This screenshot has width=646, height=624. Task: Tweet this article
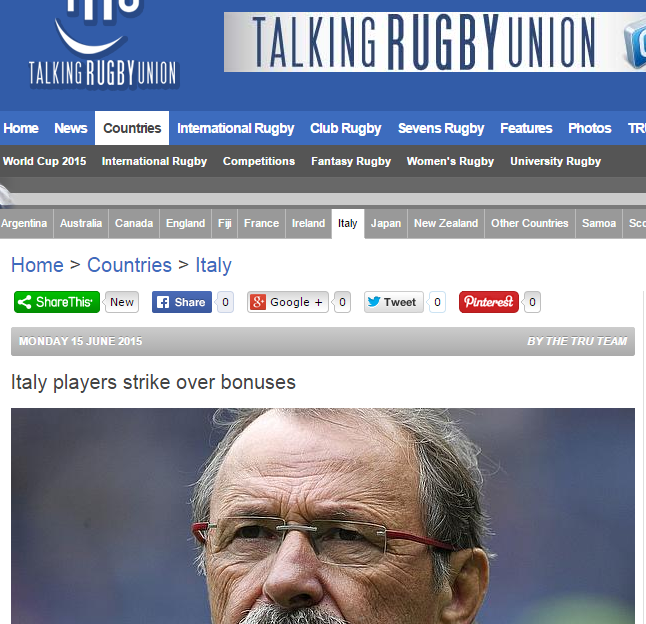tap(393, 302)
